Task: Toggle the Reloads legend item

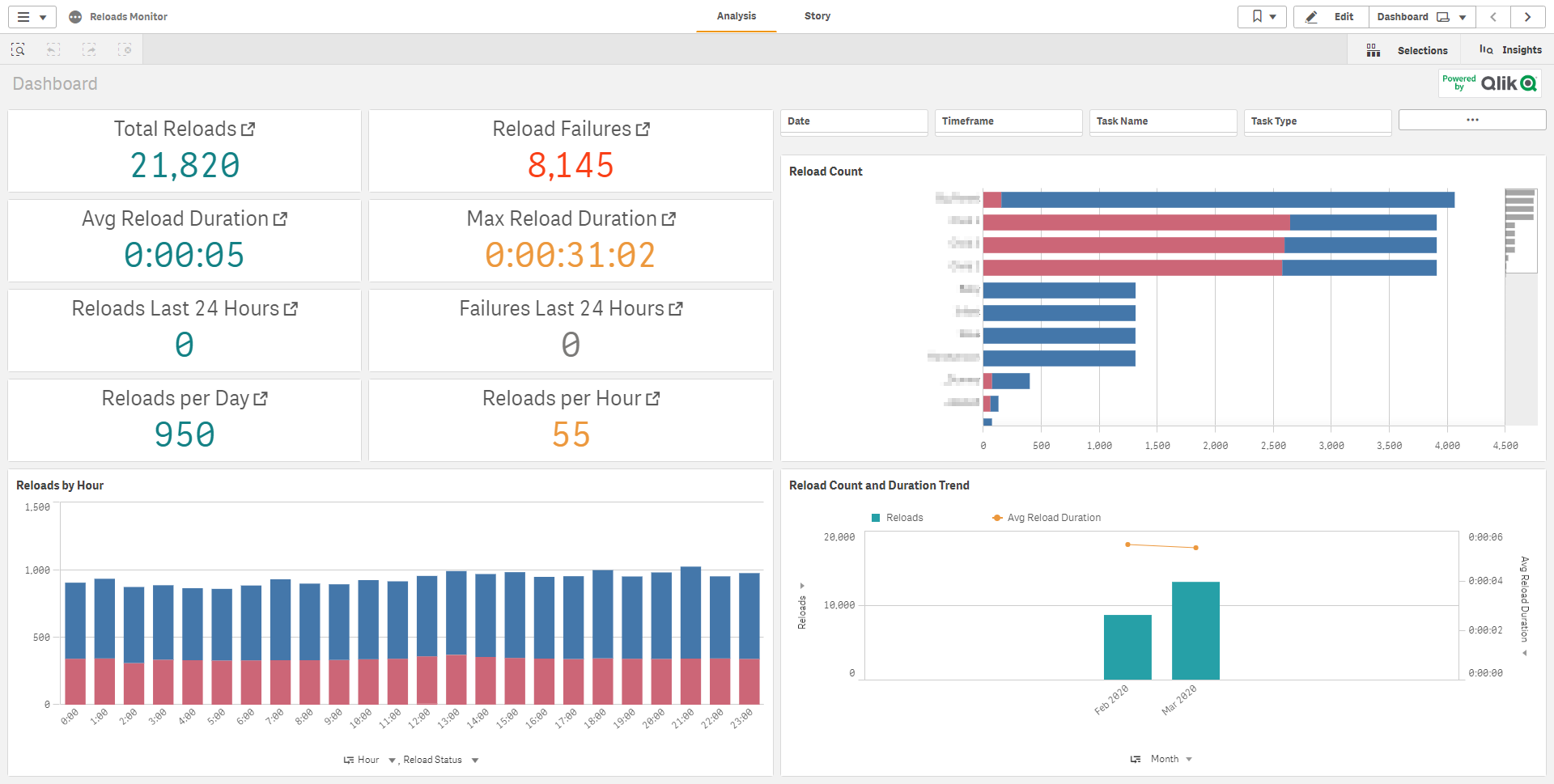Action: 897,518
